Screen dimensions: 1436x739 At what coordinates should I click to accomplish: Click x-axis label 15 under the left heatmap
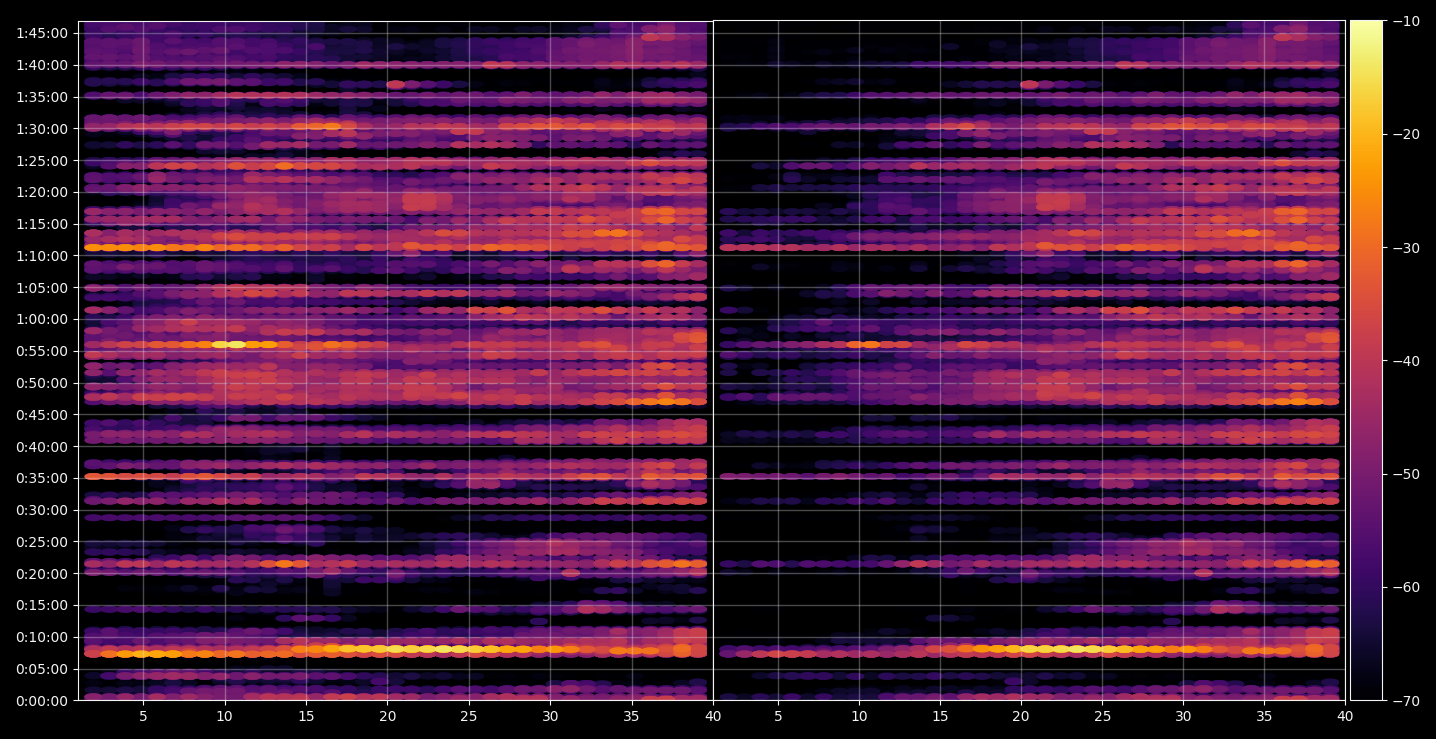pos(306,717)
